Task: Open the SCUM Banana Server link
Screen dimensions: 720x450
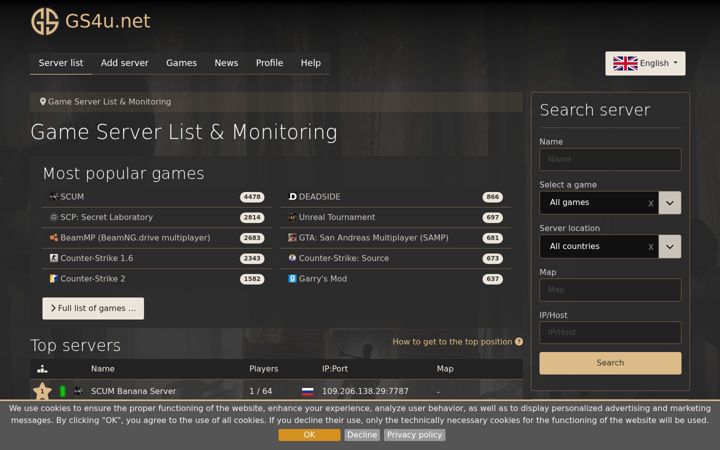Action: 133,391
